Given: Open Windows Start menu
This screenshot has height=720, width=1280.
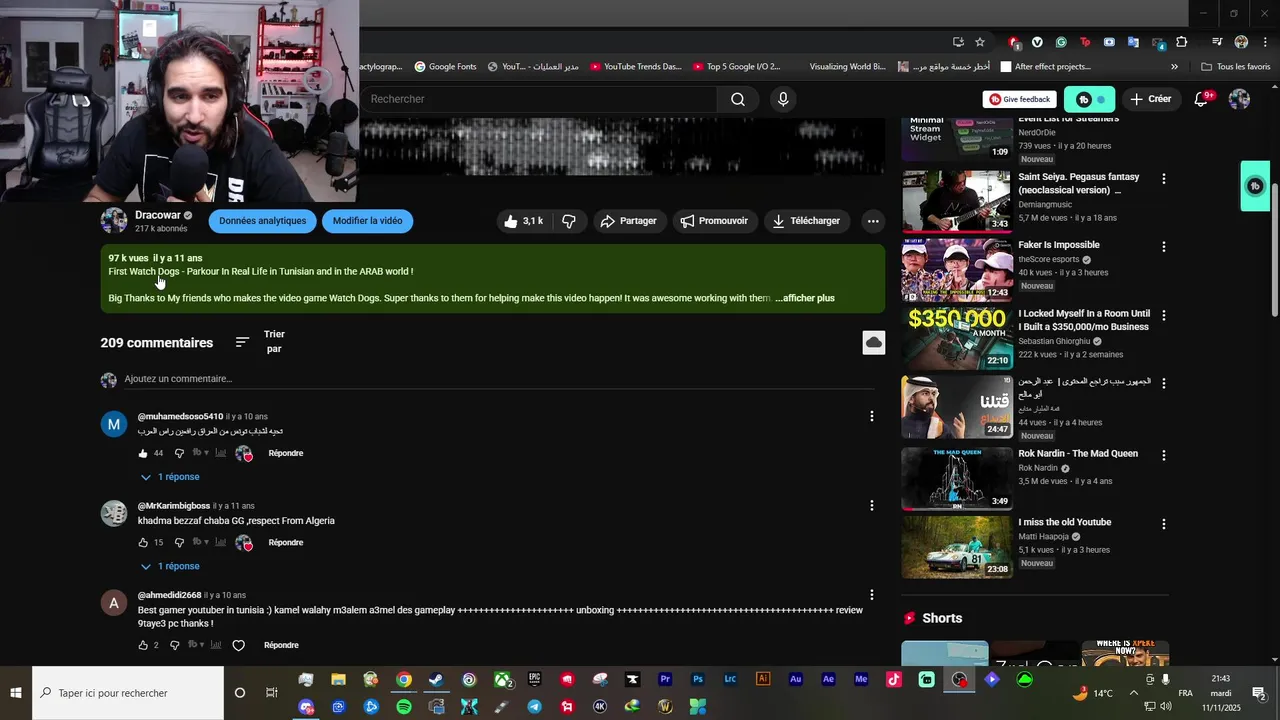Looking at the screenshot, I should pos(16,693).
